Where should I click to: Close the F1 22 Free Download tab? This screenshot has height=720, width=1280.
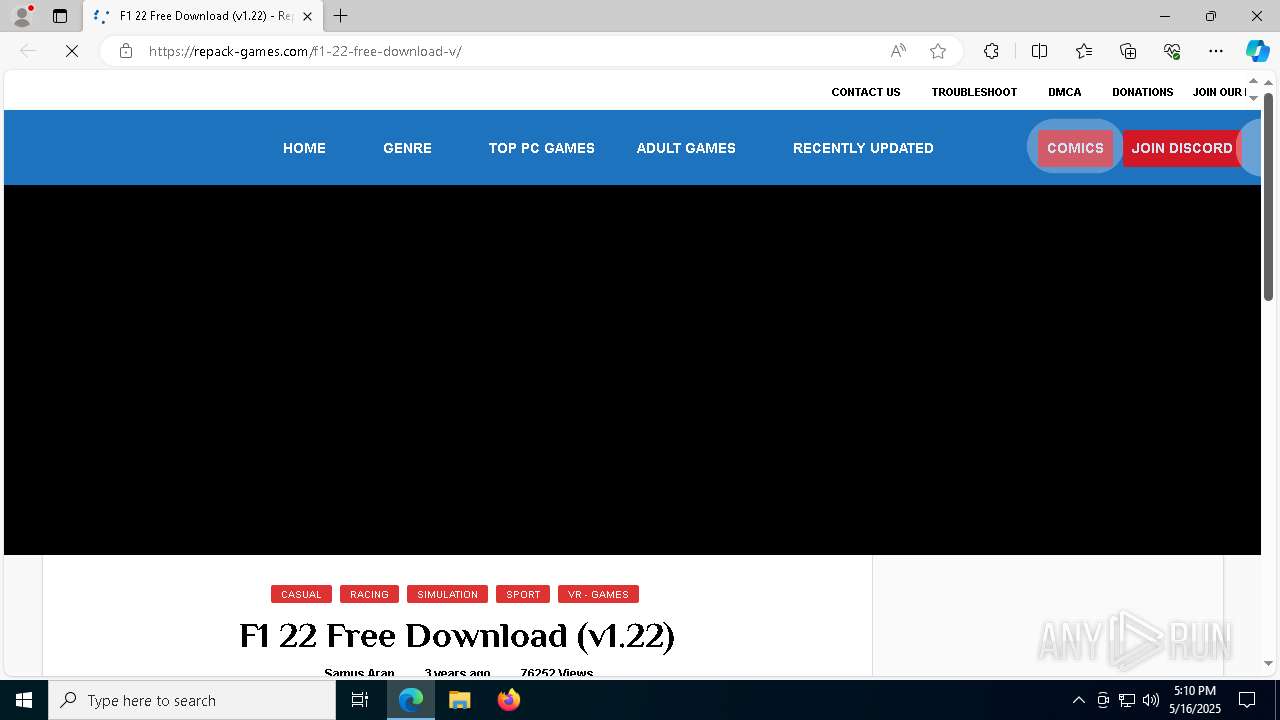[x=307, y=16]
